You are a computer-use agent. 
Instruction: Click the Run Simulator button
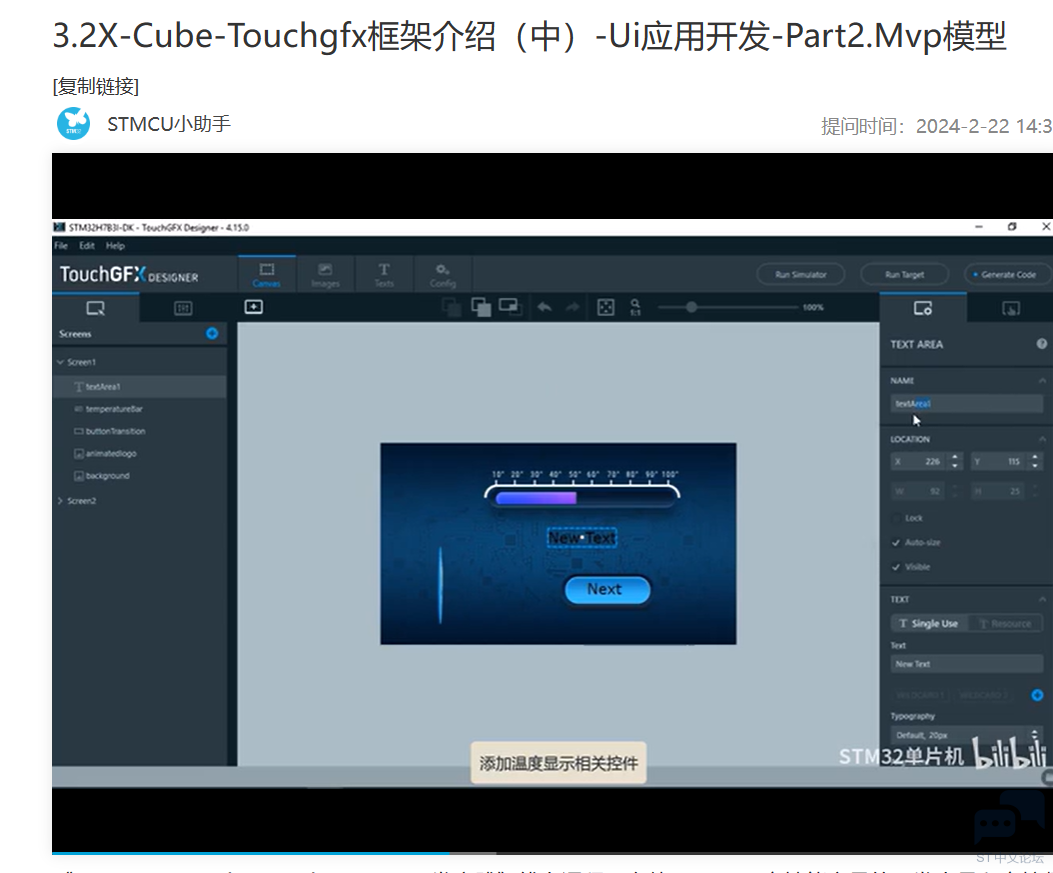(x=800, y=275)
